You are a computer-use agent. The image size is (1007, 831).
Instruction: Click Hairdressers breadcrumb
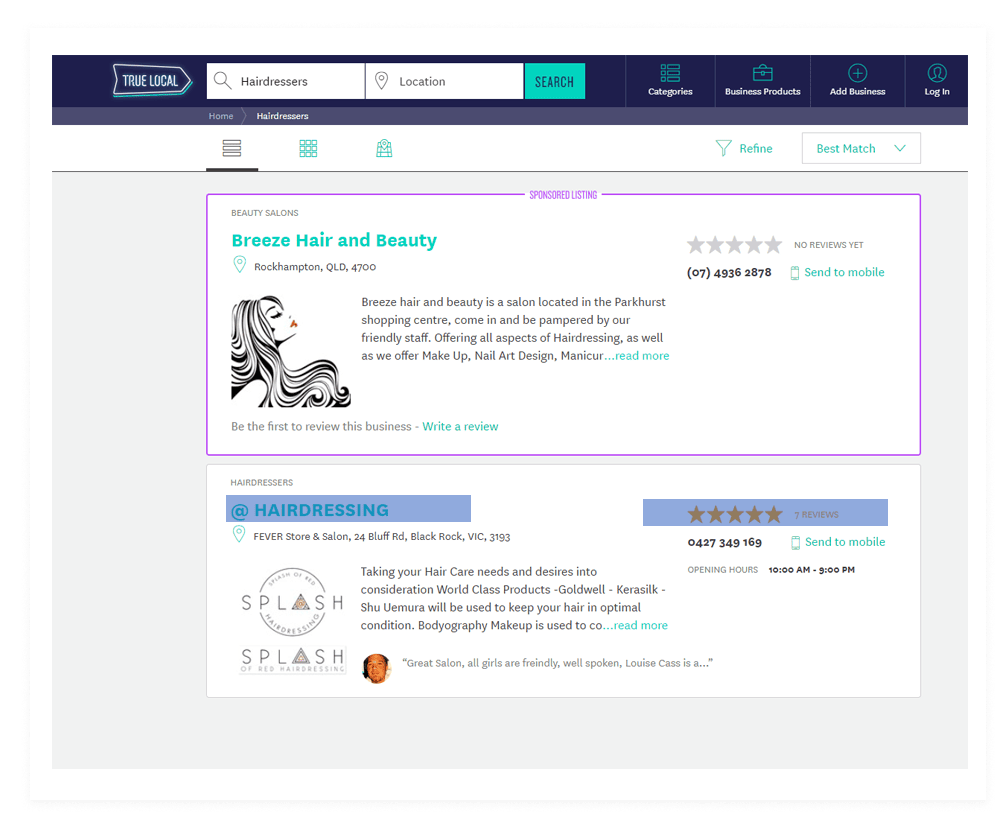coord(283,116)
